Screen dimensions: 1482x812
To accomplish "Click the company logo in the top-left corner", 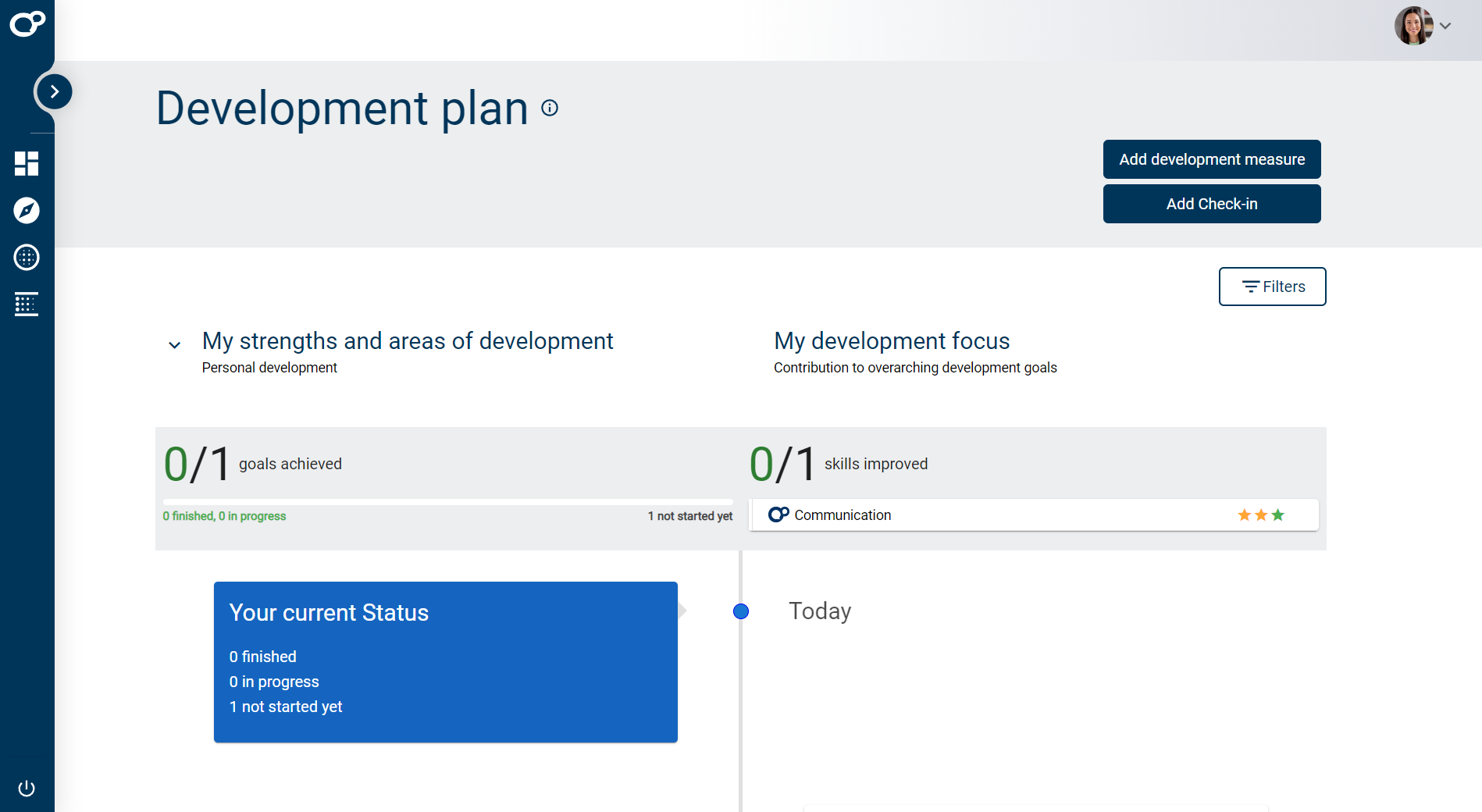I will (x=27, y=23).
